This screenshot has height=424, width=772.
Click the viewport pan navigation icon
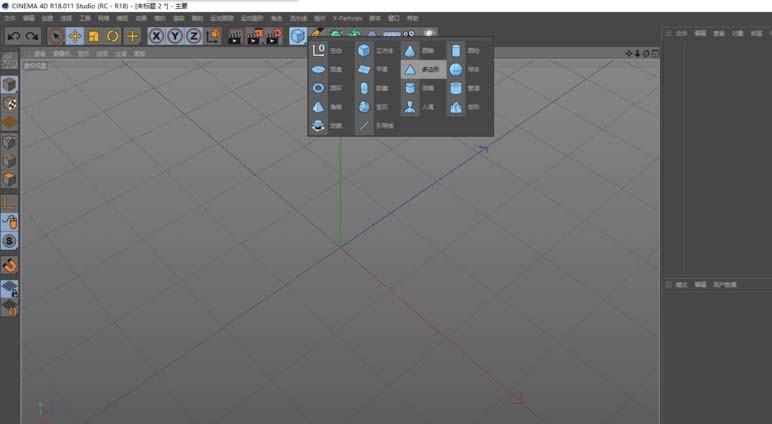click(x=629, y=53)
